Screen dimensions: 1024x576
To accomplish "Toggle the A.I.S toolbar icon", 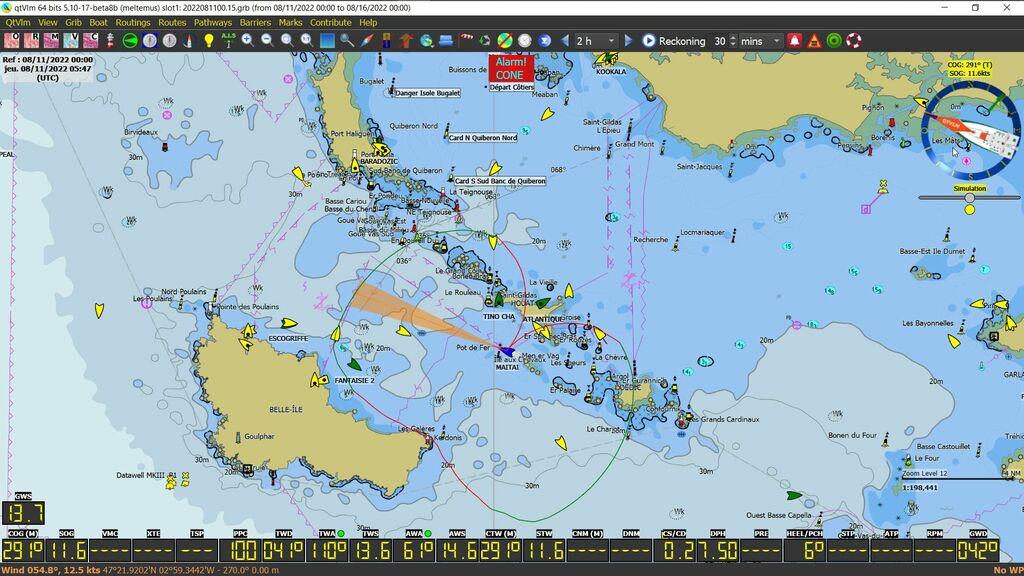I will click(x=228, y=40).
